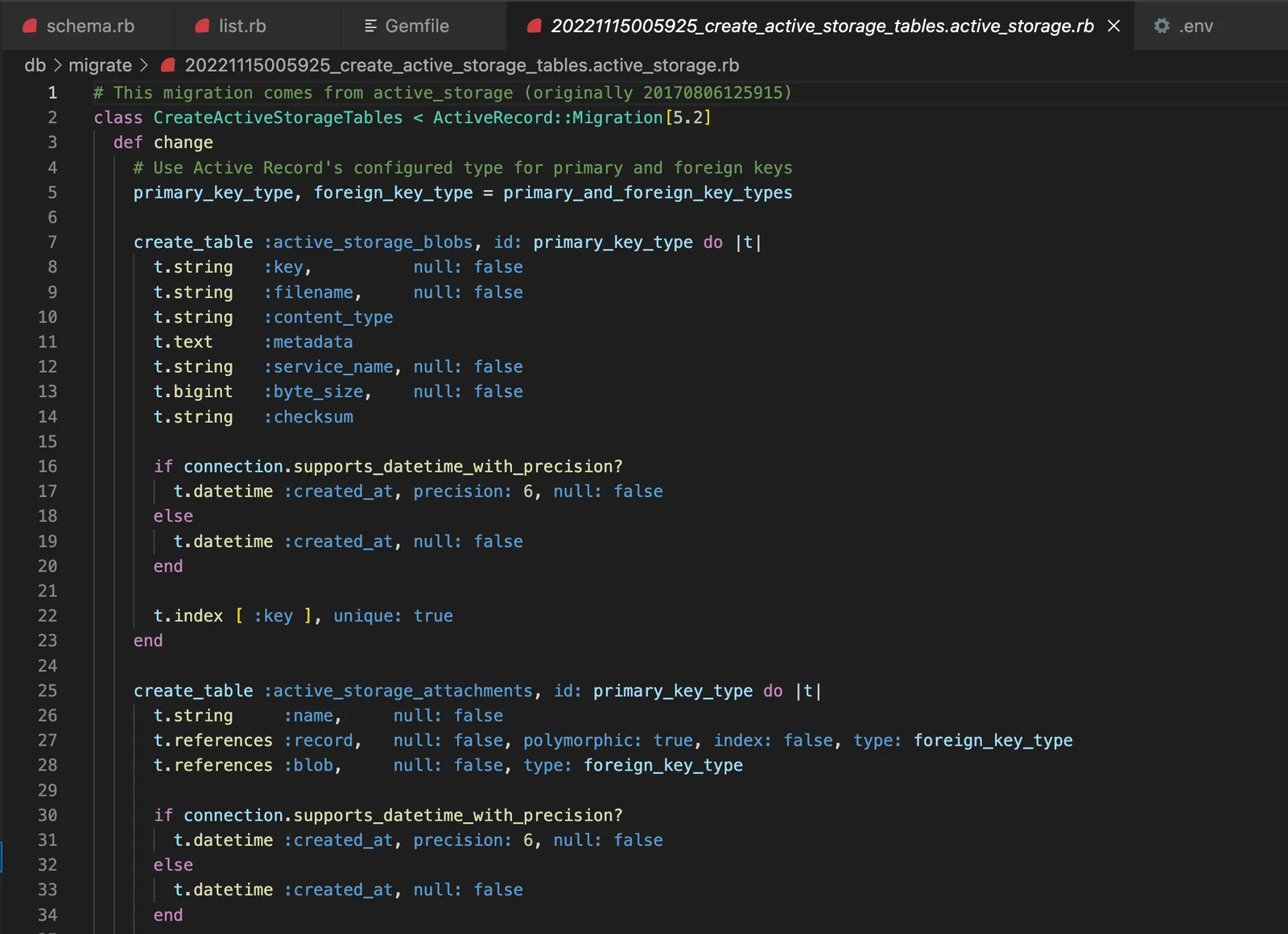Click ':byte_size' on the t.bigint line
The height and width of the screenshot is (934, 1288).
(314, 392)
